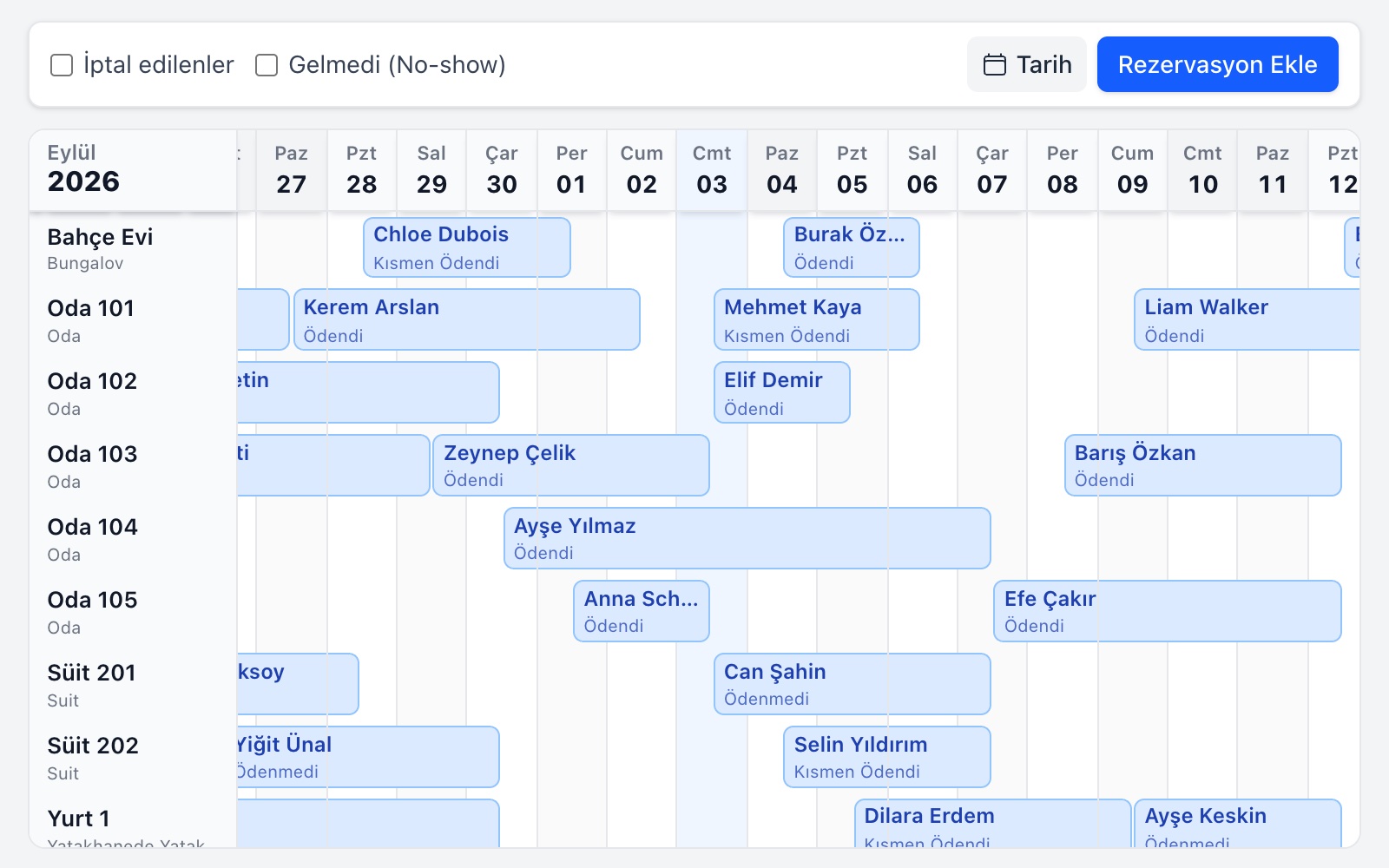This screenshot has width=1389, height=868.
Task: Select the Can Şahin unpaid reservation
Action: pos(852,684)
